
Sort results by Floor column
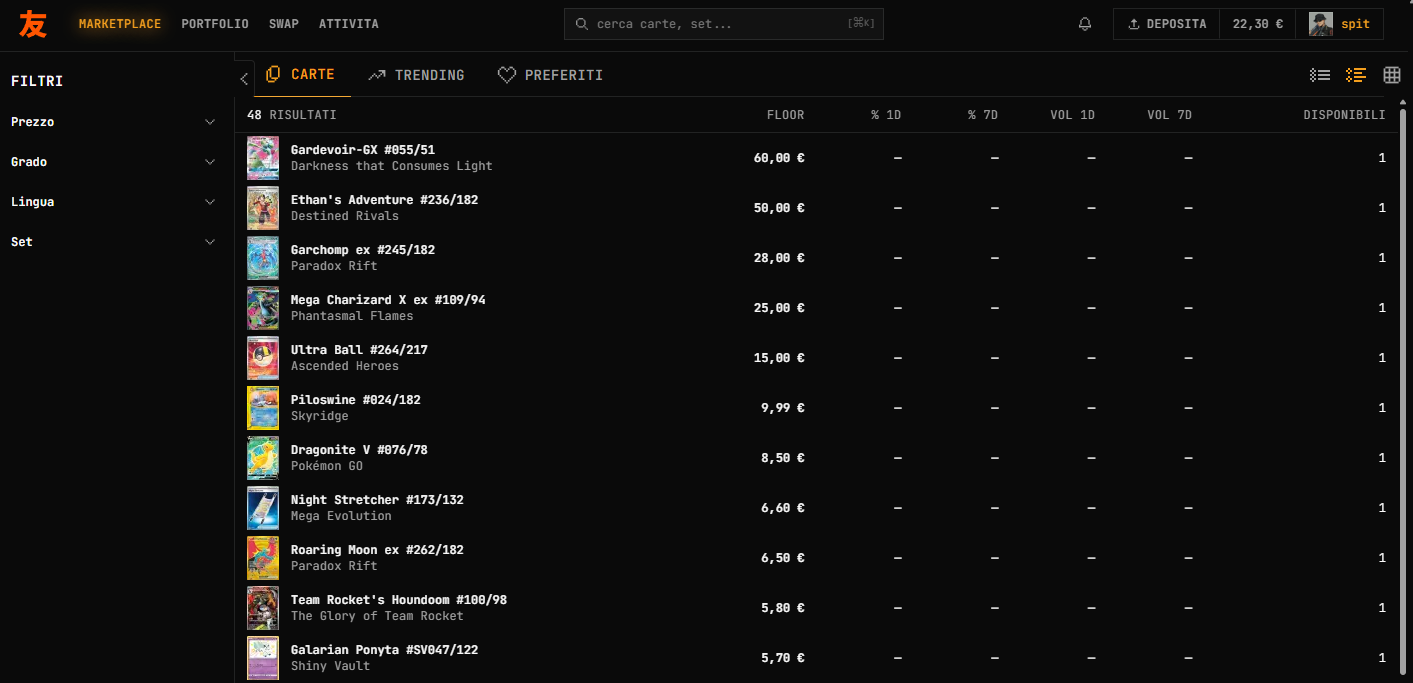785,115
